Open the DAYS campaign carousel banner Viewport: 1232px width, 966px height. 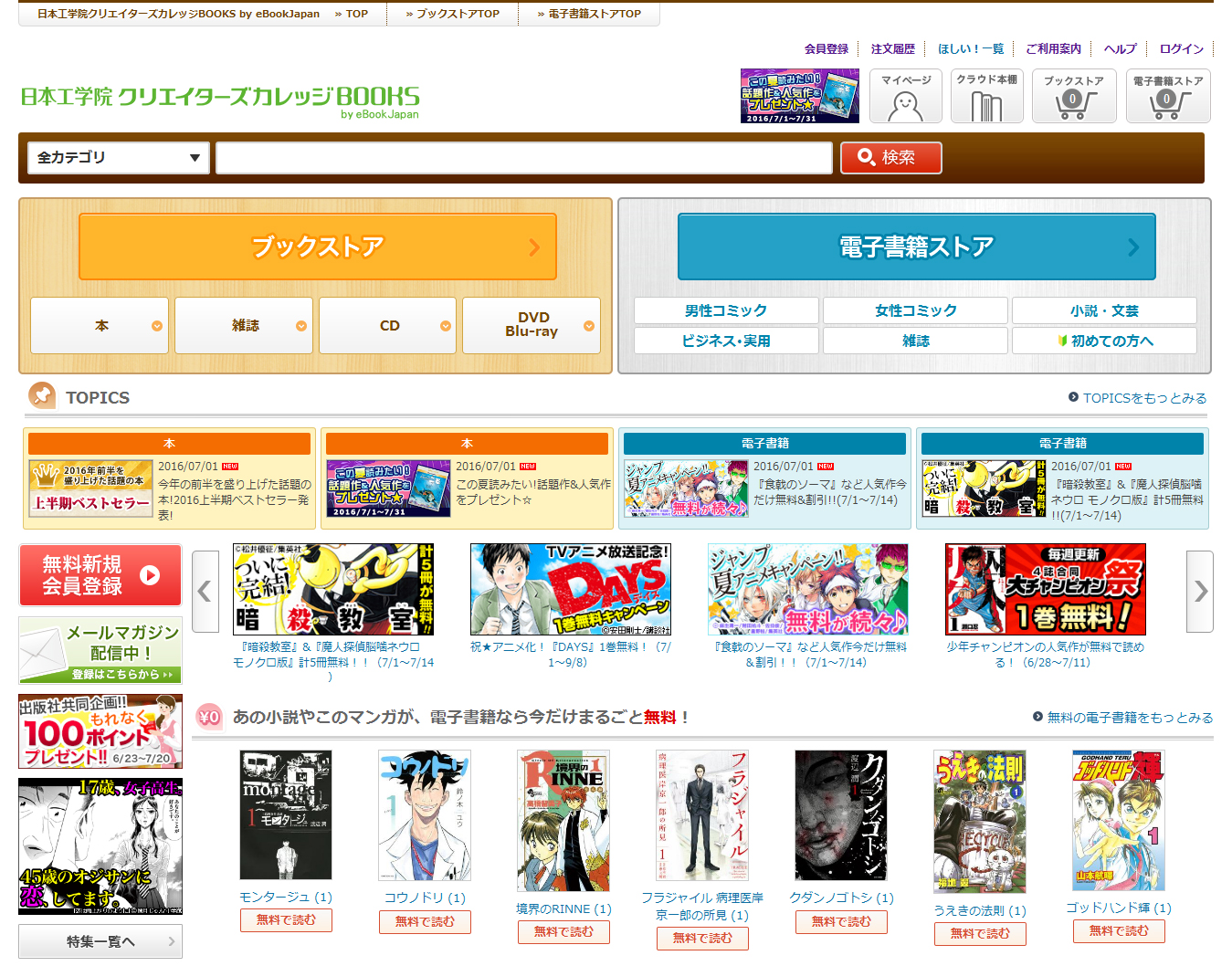571,589
